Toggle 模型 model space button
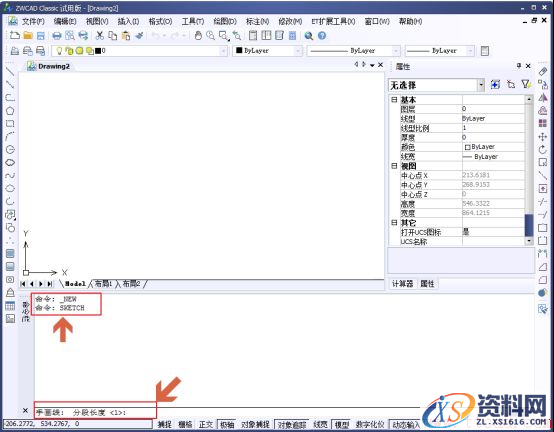This screenshot has width=554, height=432. [342, 424]
